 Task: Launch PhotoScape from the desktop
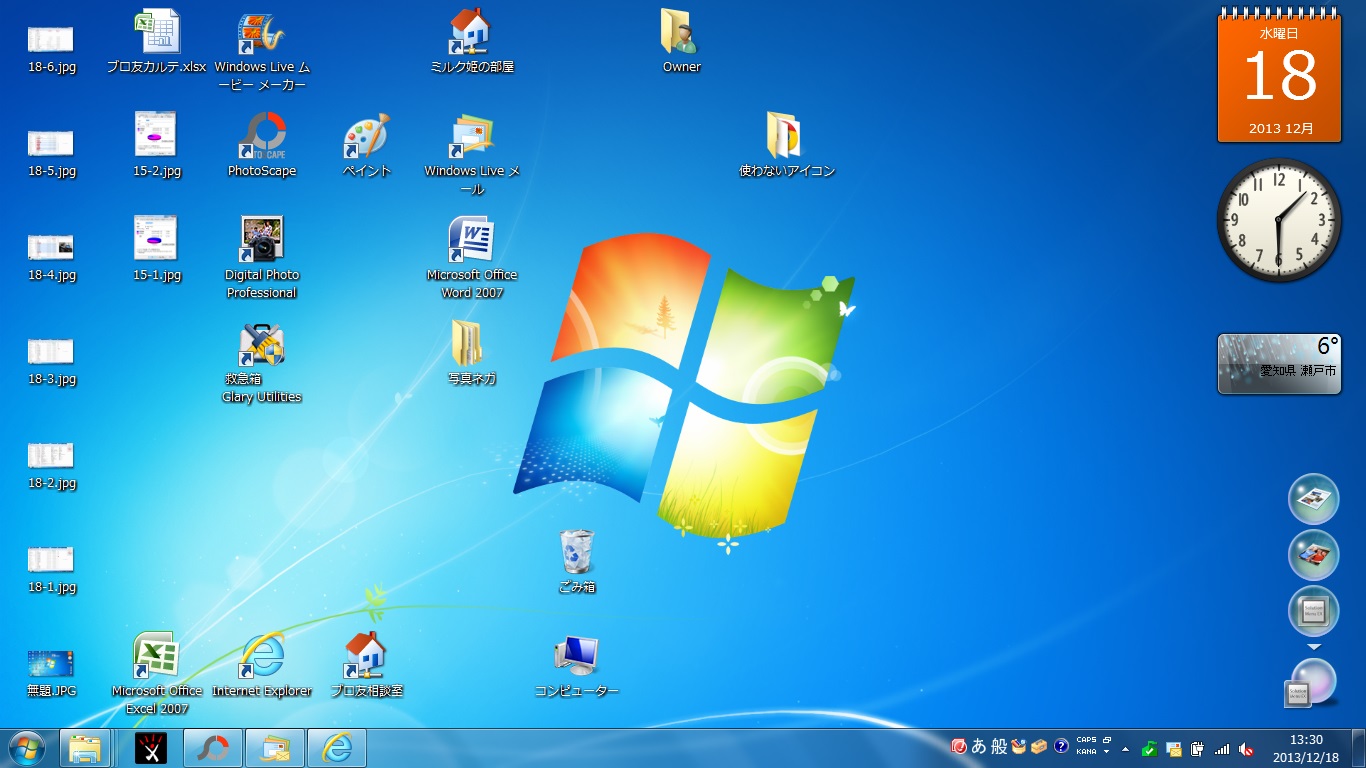point(262,146)
